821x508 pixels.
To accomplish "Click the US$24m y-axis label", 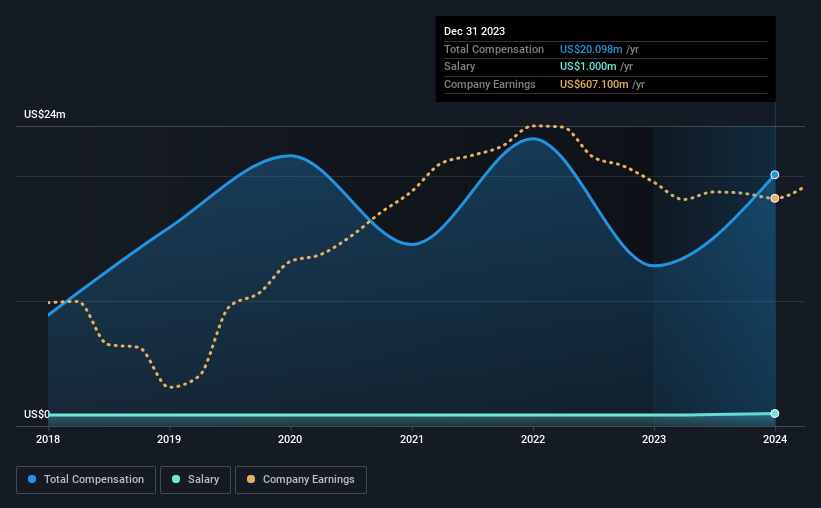I will tap(45, 115).
